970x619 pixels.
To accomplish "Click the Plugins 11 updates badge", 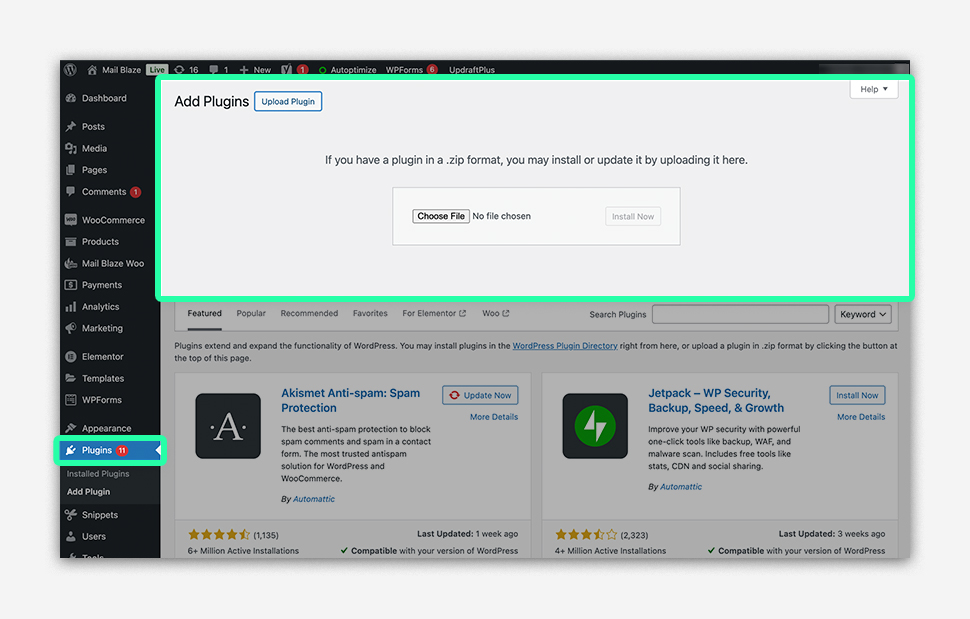I will (x=122, y=450).
